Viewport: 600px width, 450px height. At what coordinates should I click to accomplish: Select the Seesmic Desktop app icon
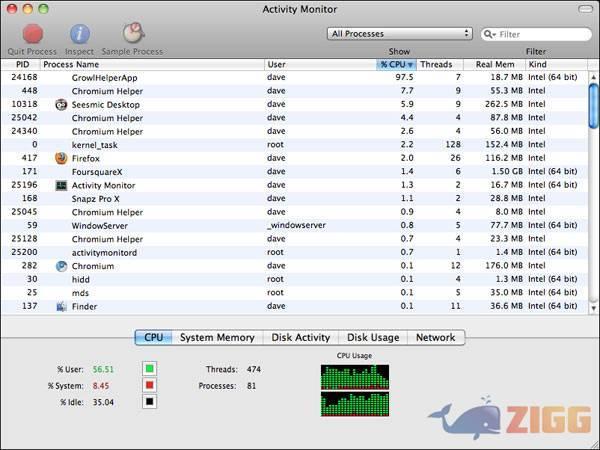tap(61, 104)
